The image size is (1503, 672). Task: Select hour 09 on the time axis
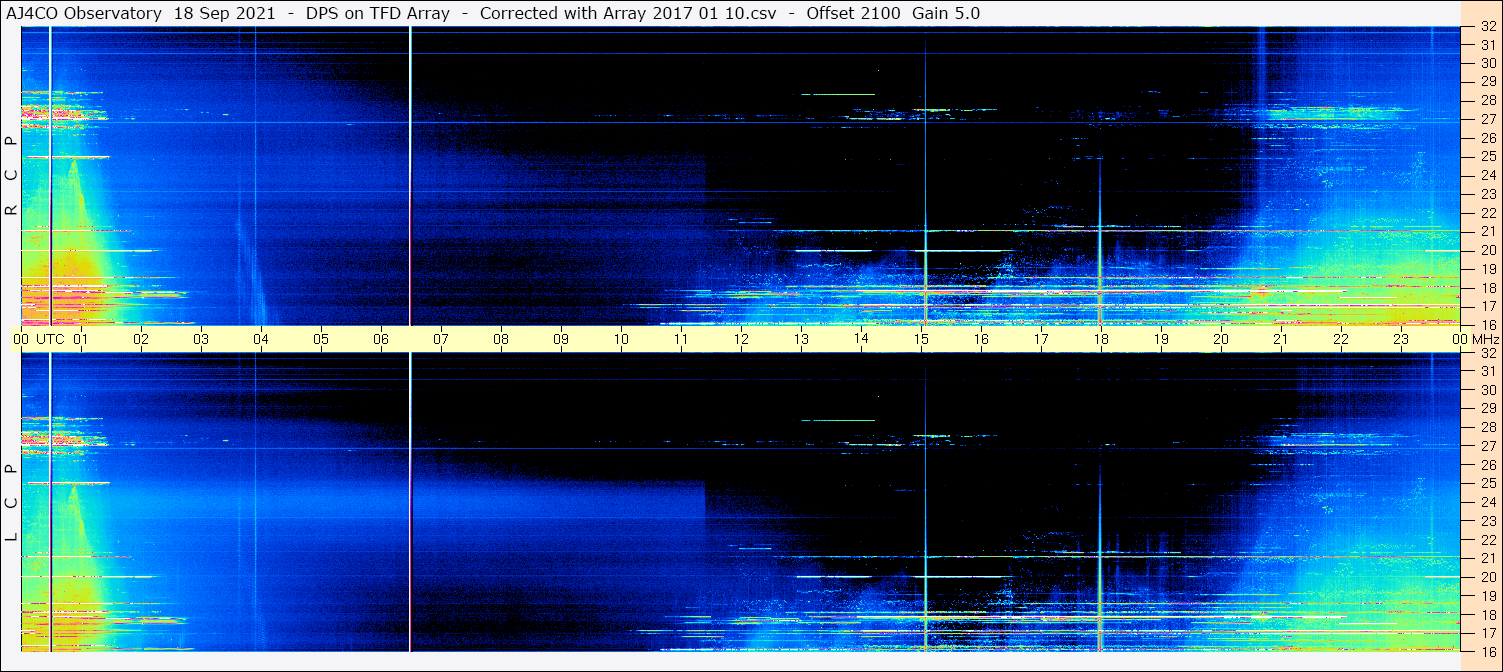[561, 339]
